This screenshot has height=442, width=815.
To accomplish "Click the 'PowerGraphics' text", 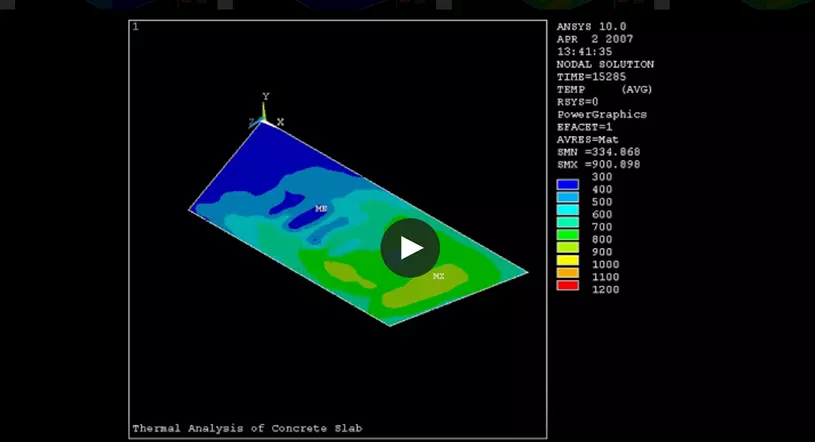I will click(x=602, y=114).
